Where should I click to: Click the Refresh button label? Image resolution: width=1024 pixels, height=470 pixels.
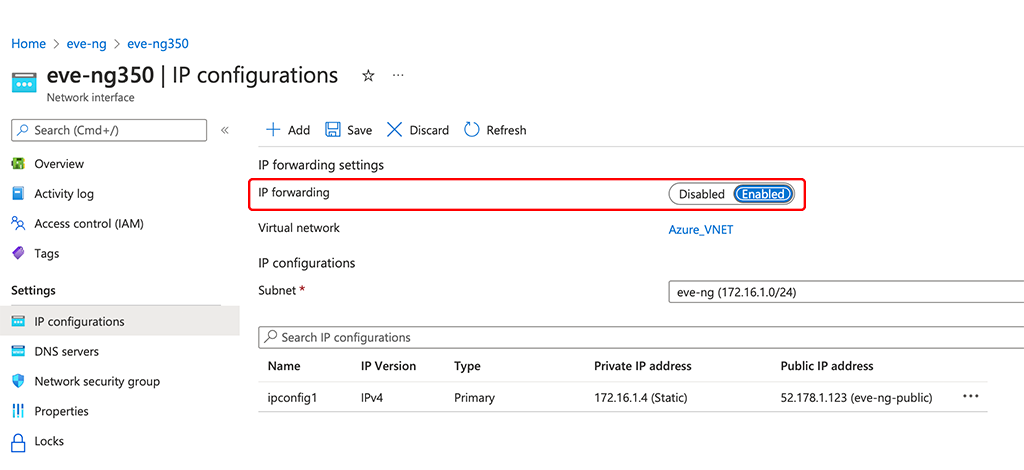click(x=506, y=130)
